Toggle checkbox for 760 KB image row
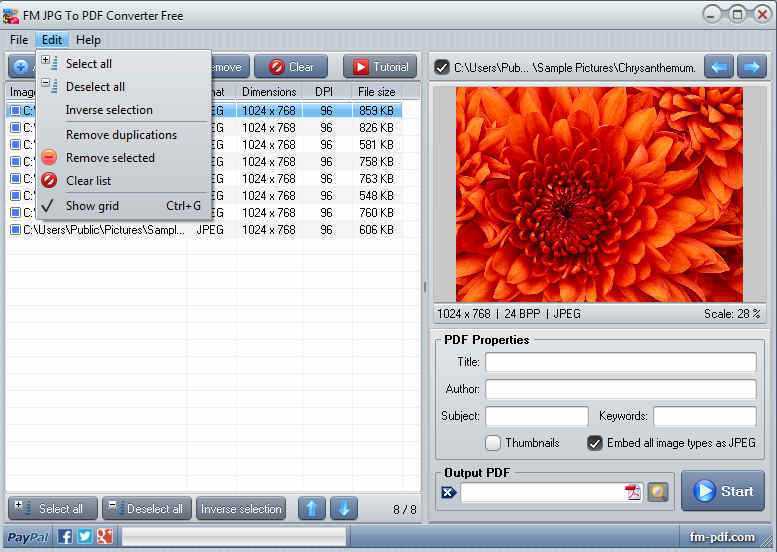The image size is (777, 552). (x=15, y=213)
